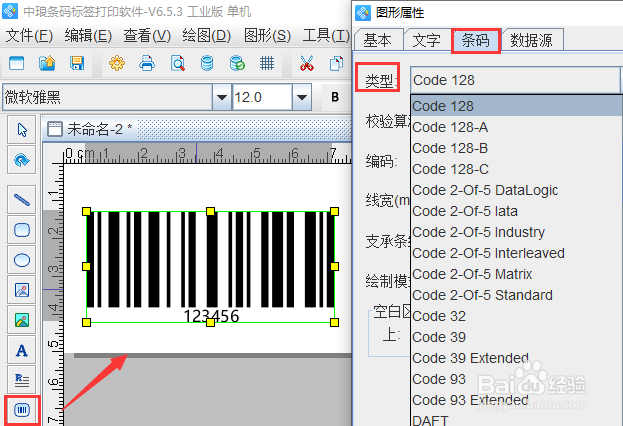Click the open file toolbar icon
Viewport: 623px width, 426px height.
47,63
